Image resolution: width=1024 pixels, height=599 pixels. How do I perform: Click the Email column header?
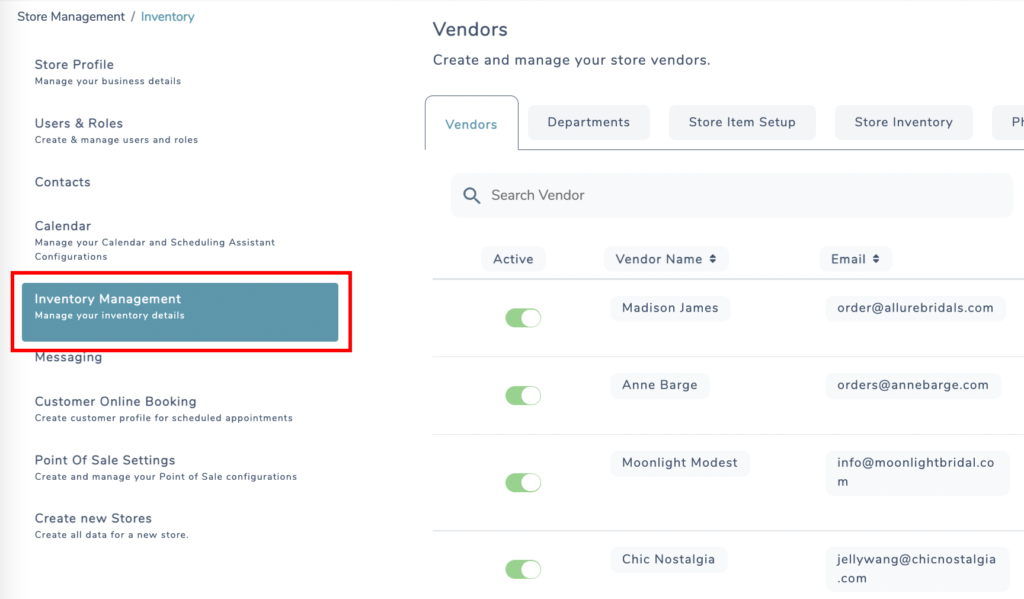point(855,259)
